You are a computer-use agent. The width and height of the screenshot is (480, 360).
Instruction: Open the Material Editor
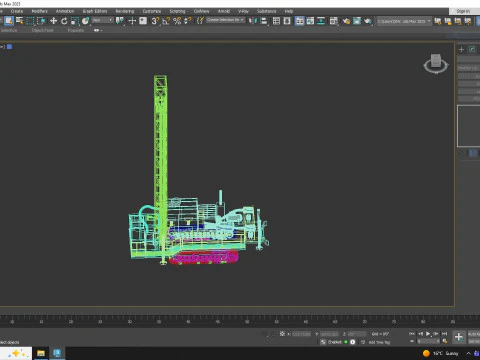(x=334, y=21)
